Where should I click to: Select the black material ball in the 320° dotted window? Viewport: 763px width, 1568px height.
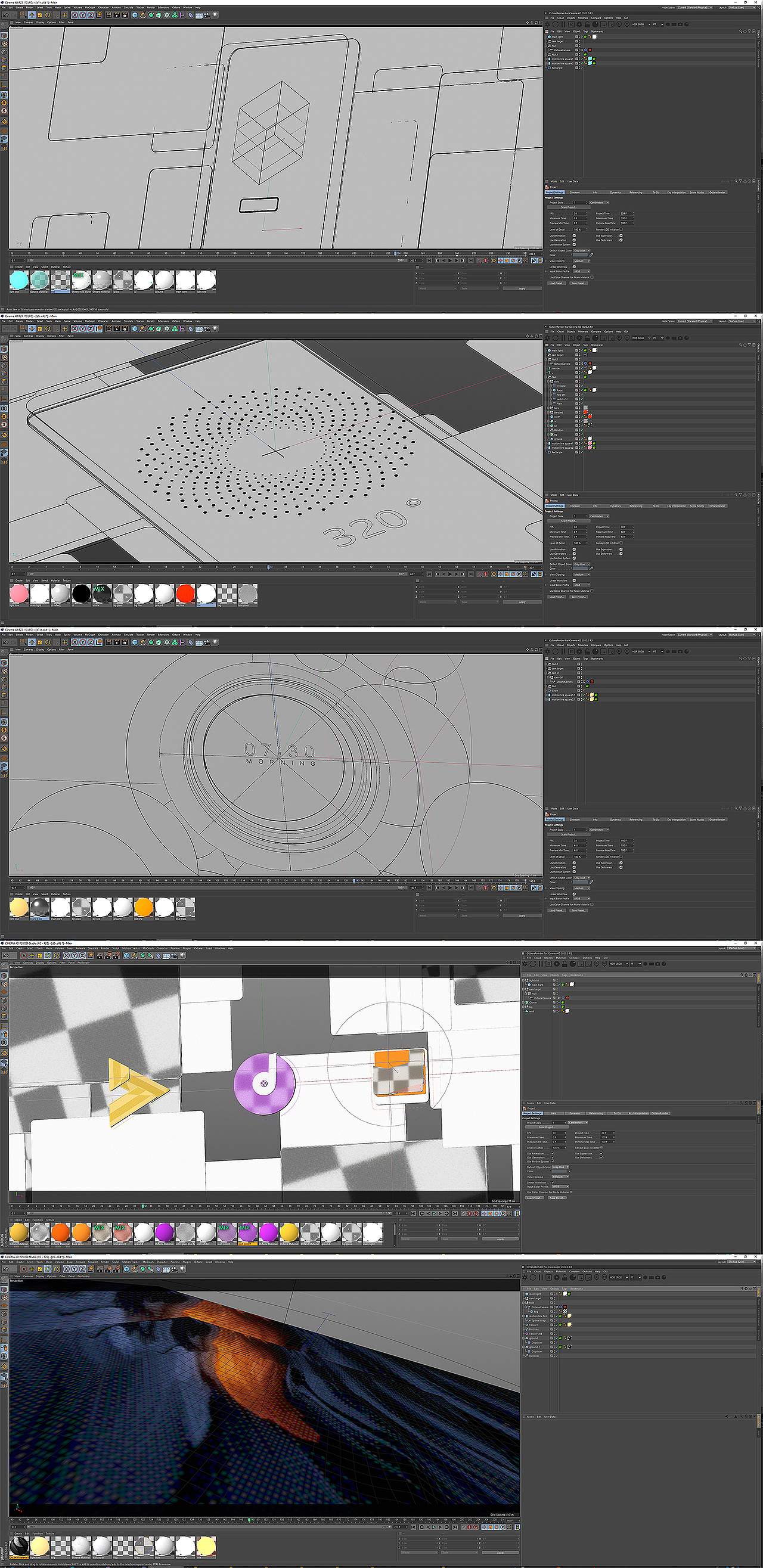81,593
